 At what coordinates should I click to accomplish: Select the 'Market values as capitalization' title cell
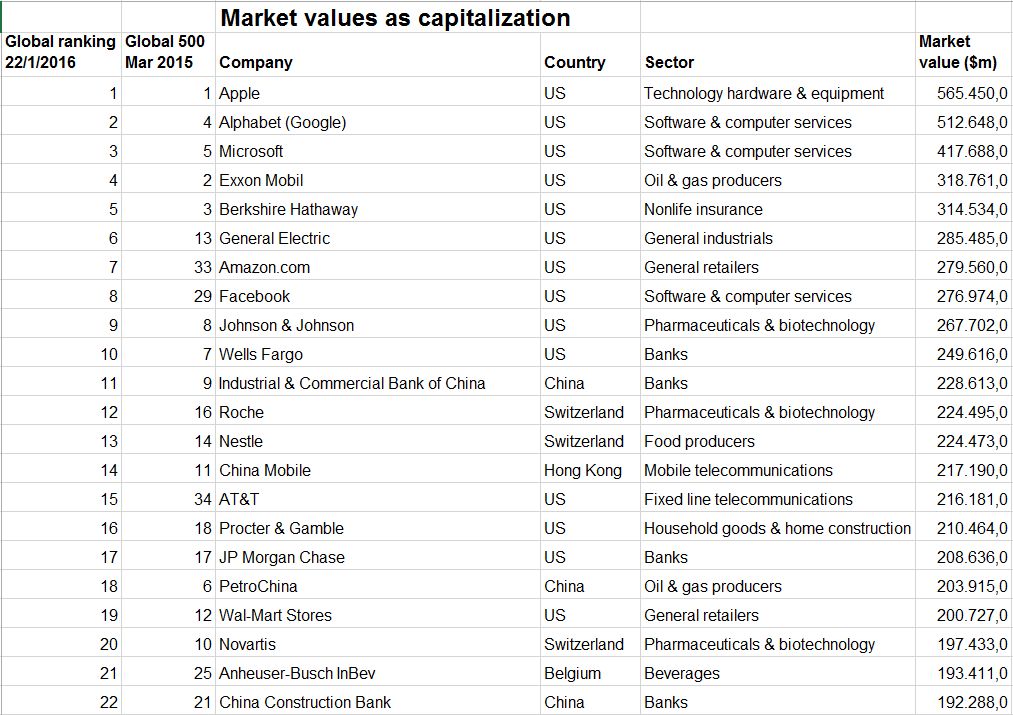click(x=395, y=17)
